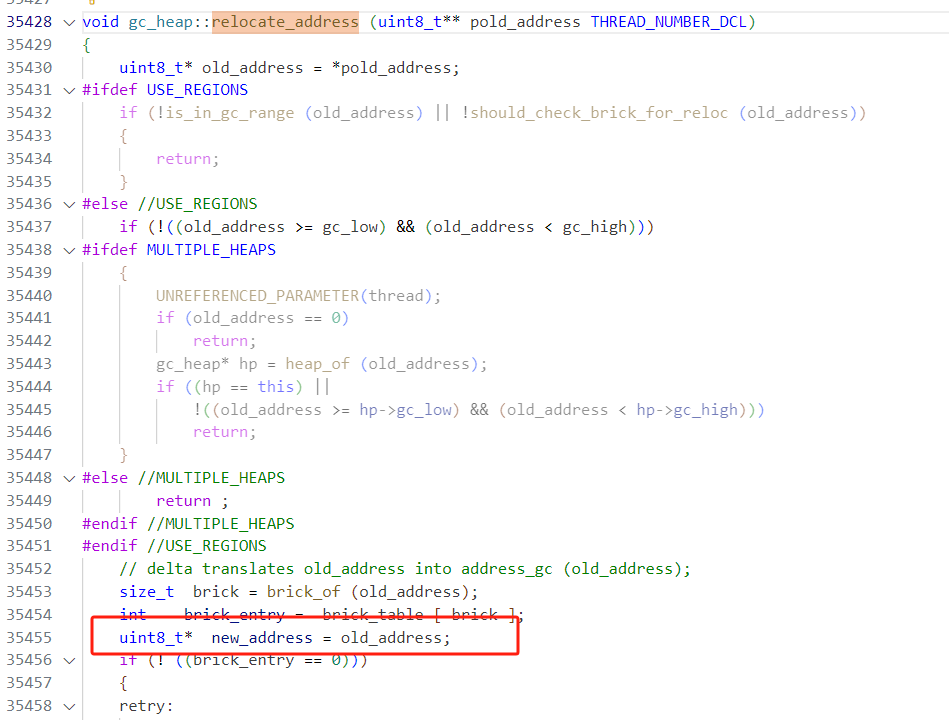Select the highlighted relocate_address identifier

(x=285, y=21)
